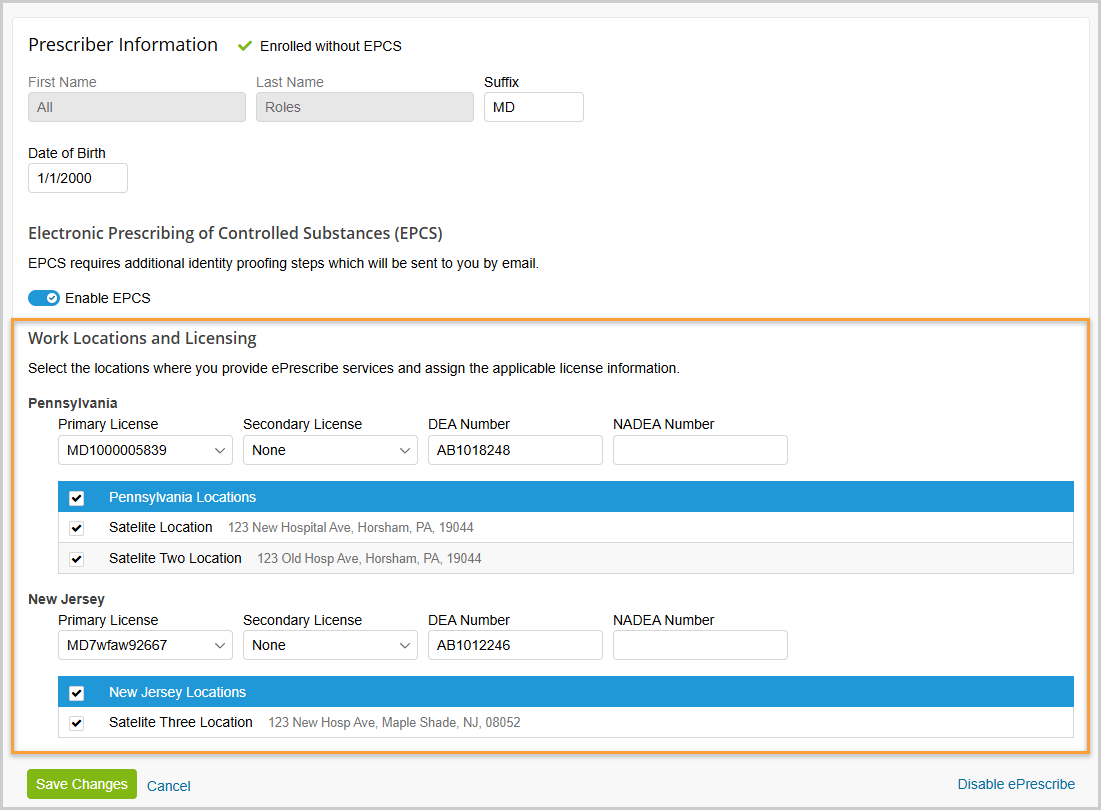Open New Jersey Primary License dropdown
Screen dimensions: 1101x810
145,646
